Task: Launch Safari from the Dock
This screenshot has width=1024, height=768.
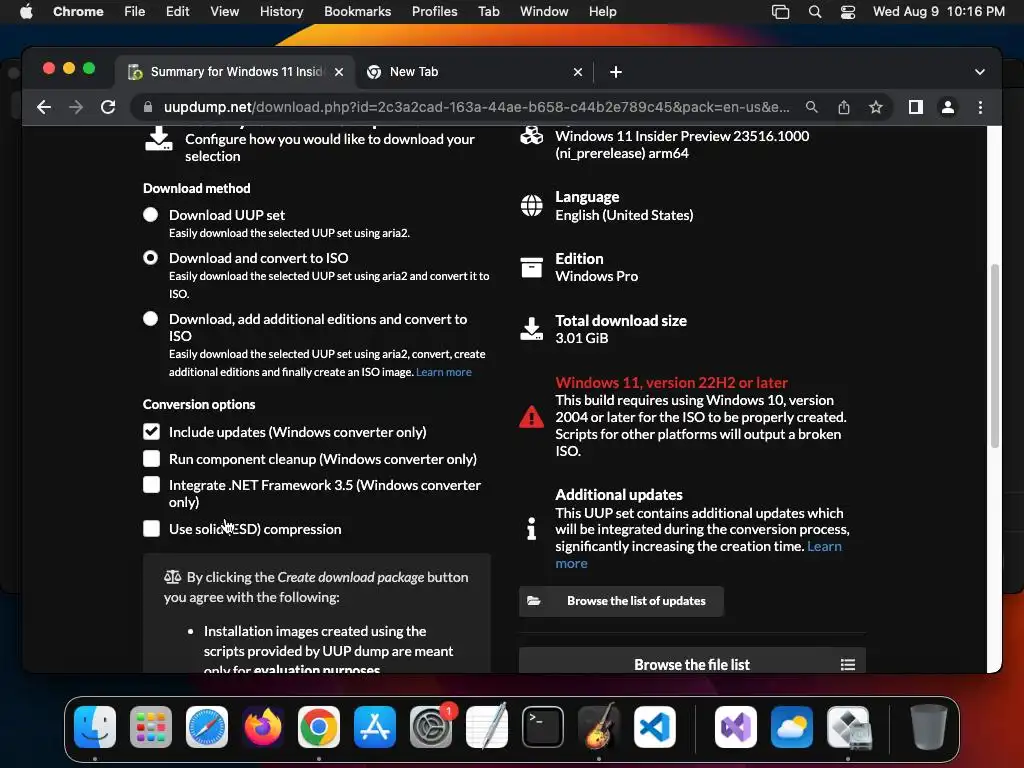Action: point(207,726)
